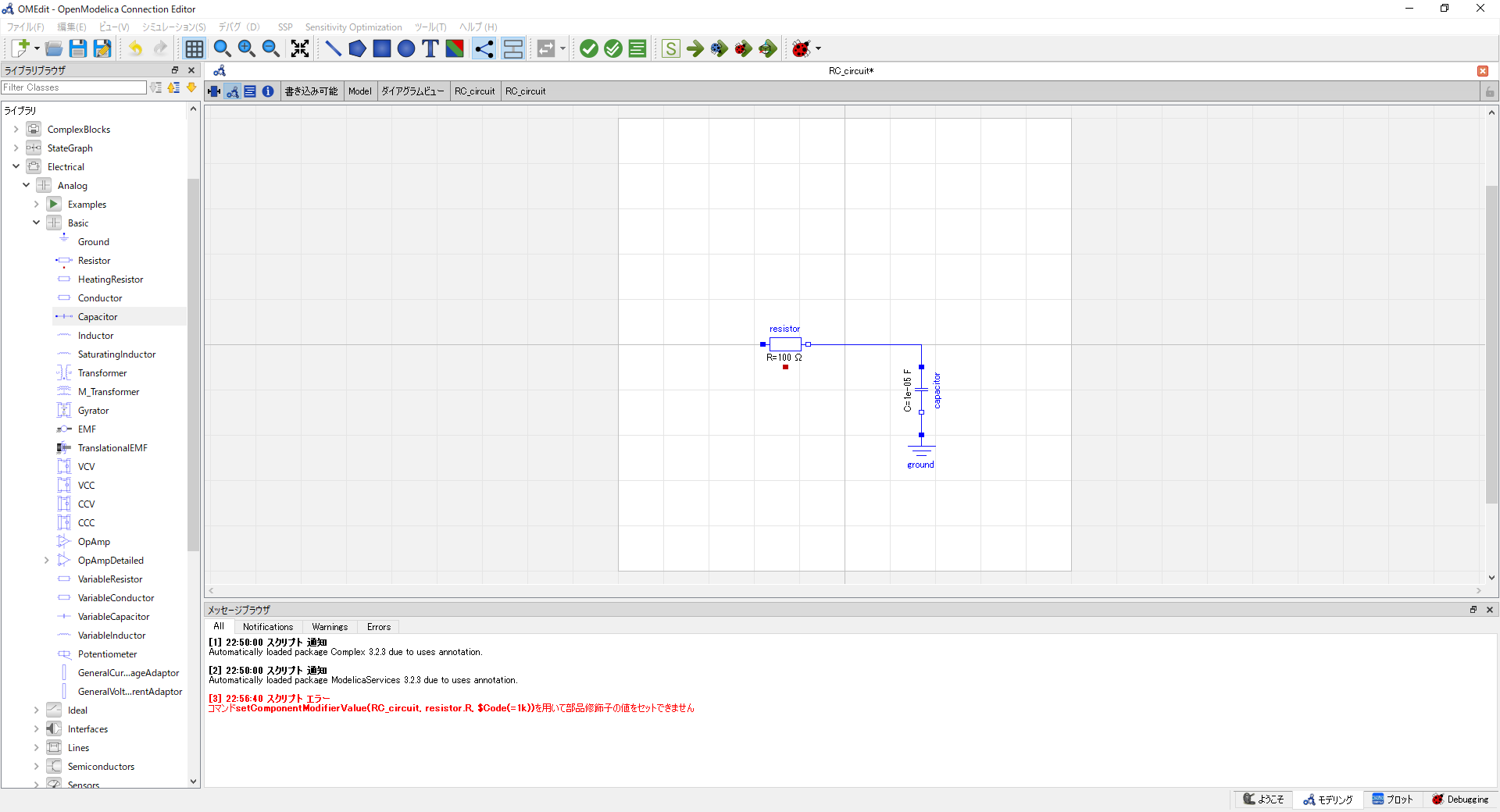The width and height of the screenshot is (1500, 812).
Task: Select the Ellipse shape tool
Action: 406,48
